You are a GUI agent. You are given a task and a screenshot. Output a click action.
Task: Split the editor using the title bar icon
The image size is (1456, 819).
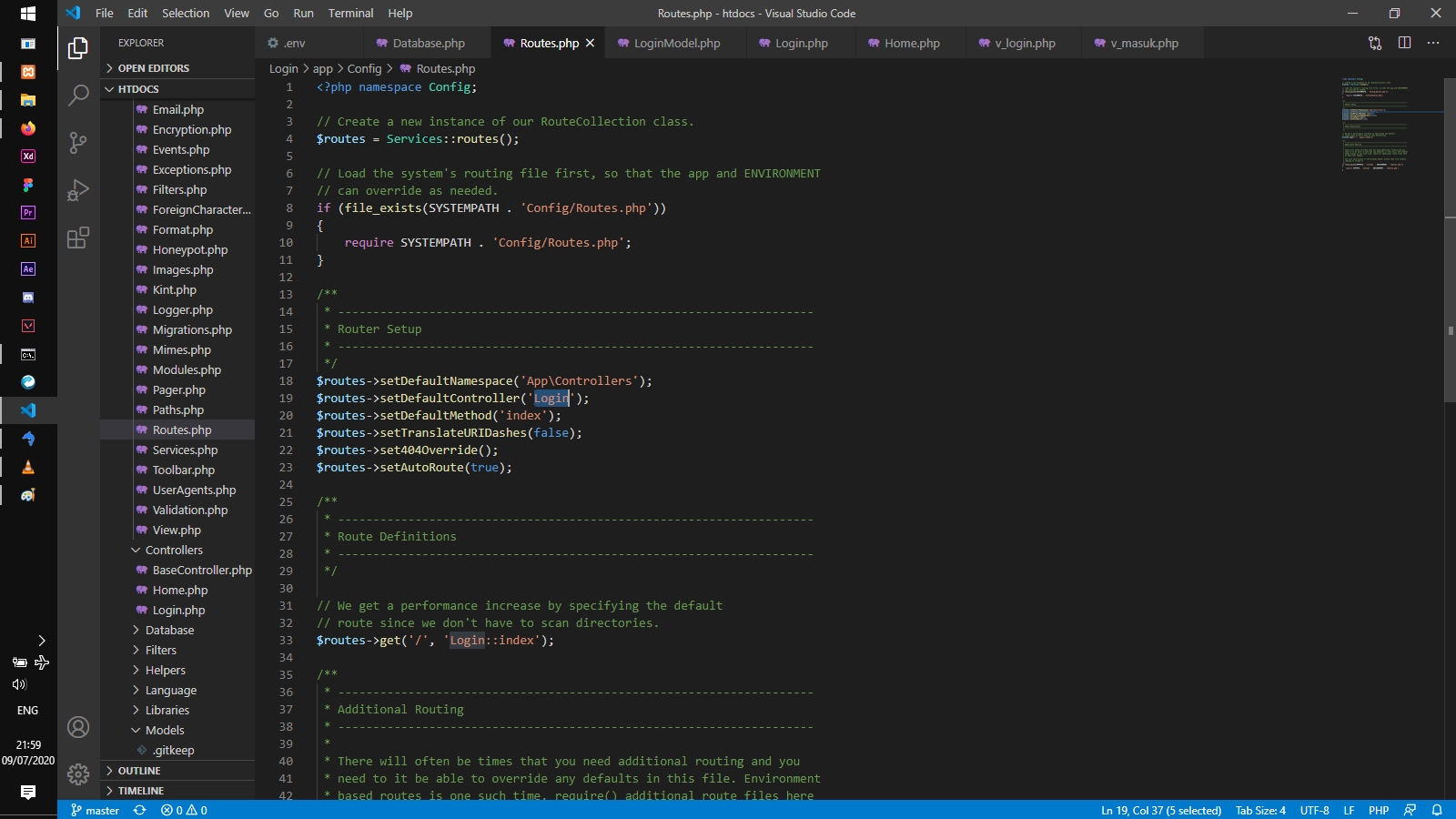(1404, 42)
